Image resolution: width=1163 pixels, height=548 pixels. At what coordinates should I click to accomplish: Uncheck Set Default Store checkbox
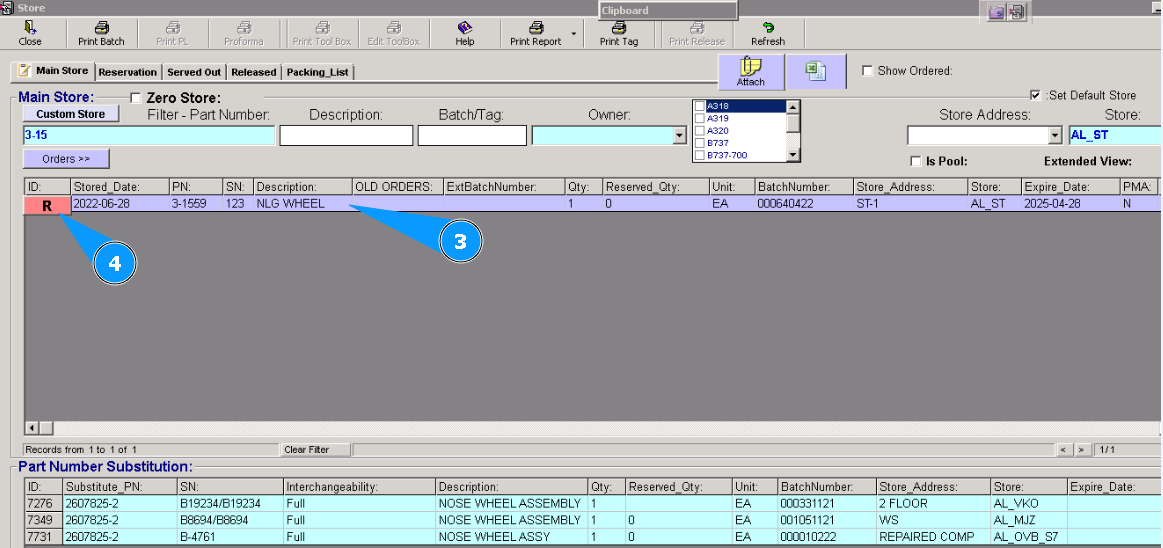[1035, 95]
